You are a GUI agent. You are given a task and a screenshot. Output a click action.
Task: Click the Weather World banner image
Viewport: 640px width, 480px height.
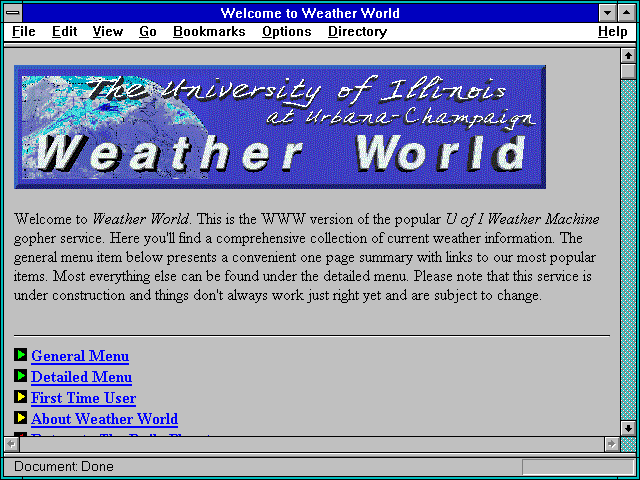[280, 127]
